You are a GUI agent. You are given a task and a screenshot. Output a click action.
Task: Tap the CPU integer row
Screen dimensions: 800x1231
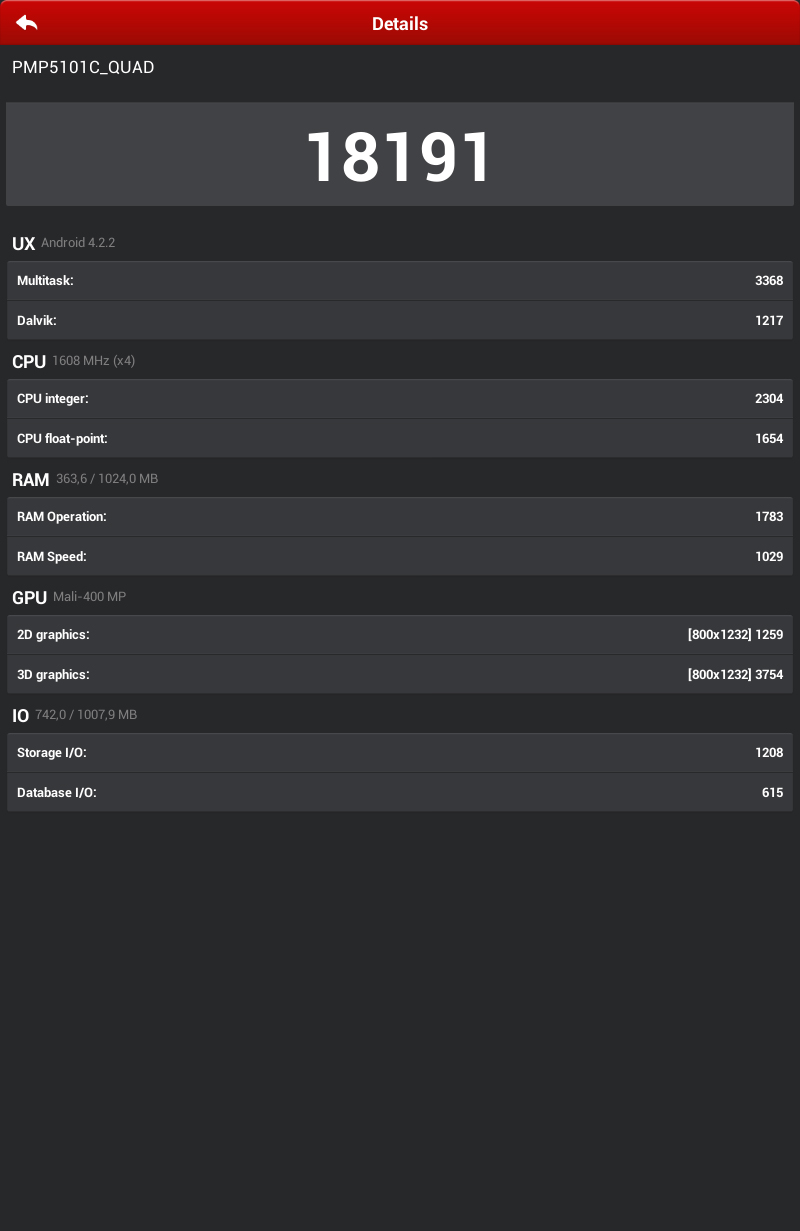click(x=400, y=399)
